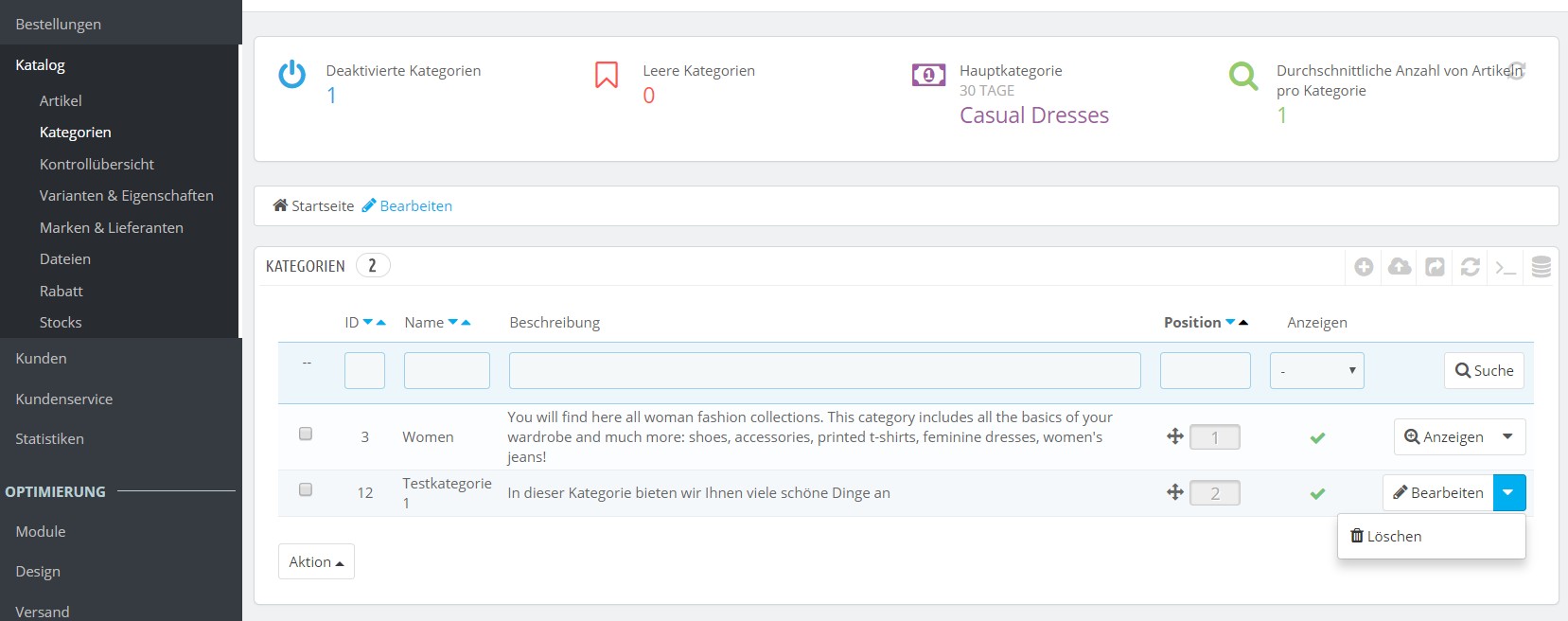Click the add new category plus icon

1364,267
